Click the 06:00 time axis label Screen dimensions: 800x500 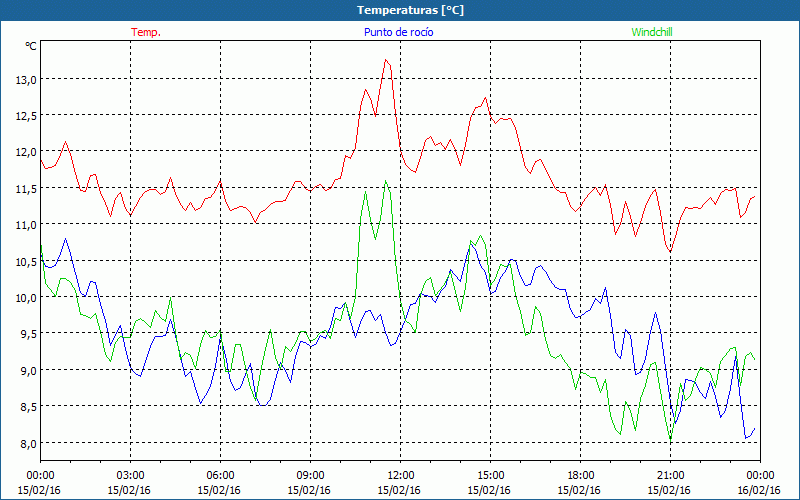click(x=220, y=476)
